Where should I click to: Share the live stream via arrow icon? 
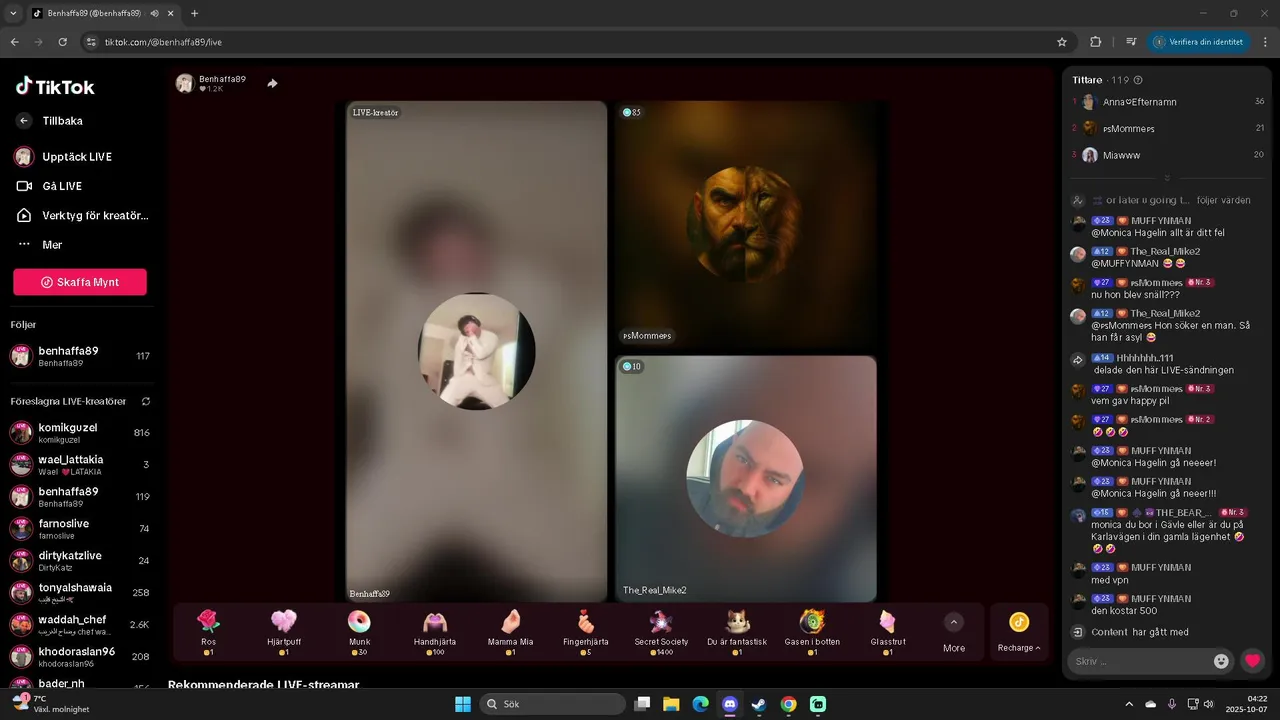[x=272, y=83]
